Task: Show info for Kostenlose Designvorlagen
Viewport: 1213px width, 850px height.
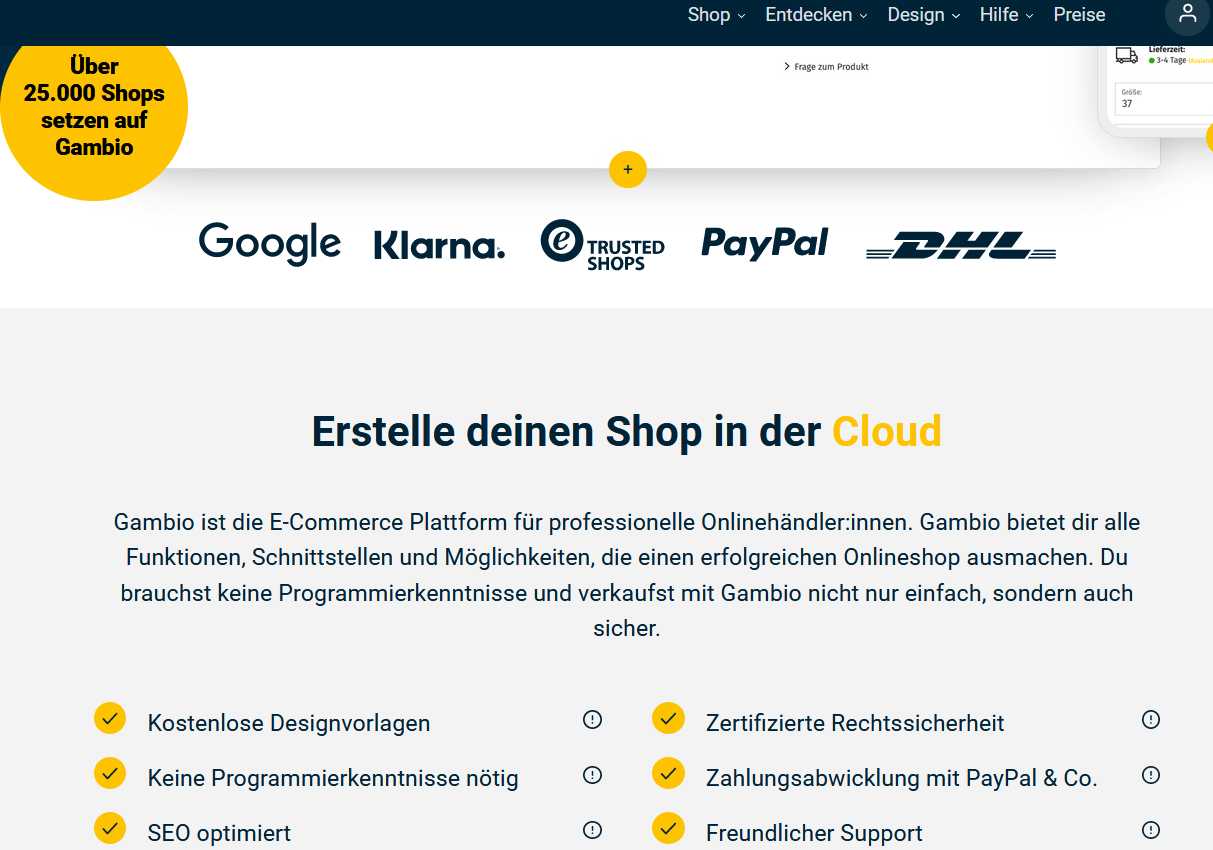Action: point(592,720)
